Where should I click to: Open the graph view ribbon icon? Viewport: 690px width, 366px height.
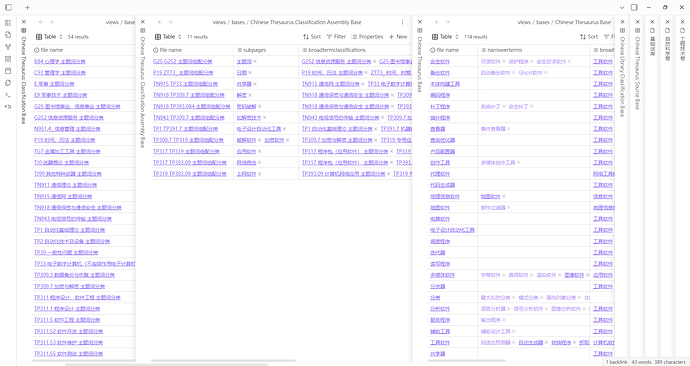coord(8,47)
